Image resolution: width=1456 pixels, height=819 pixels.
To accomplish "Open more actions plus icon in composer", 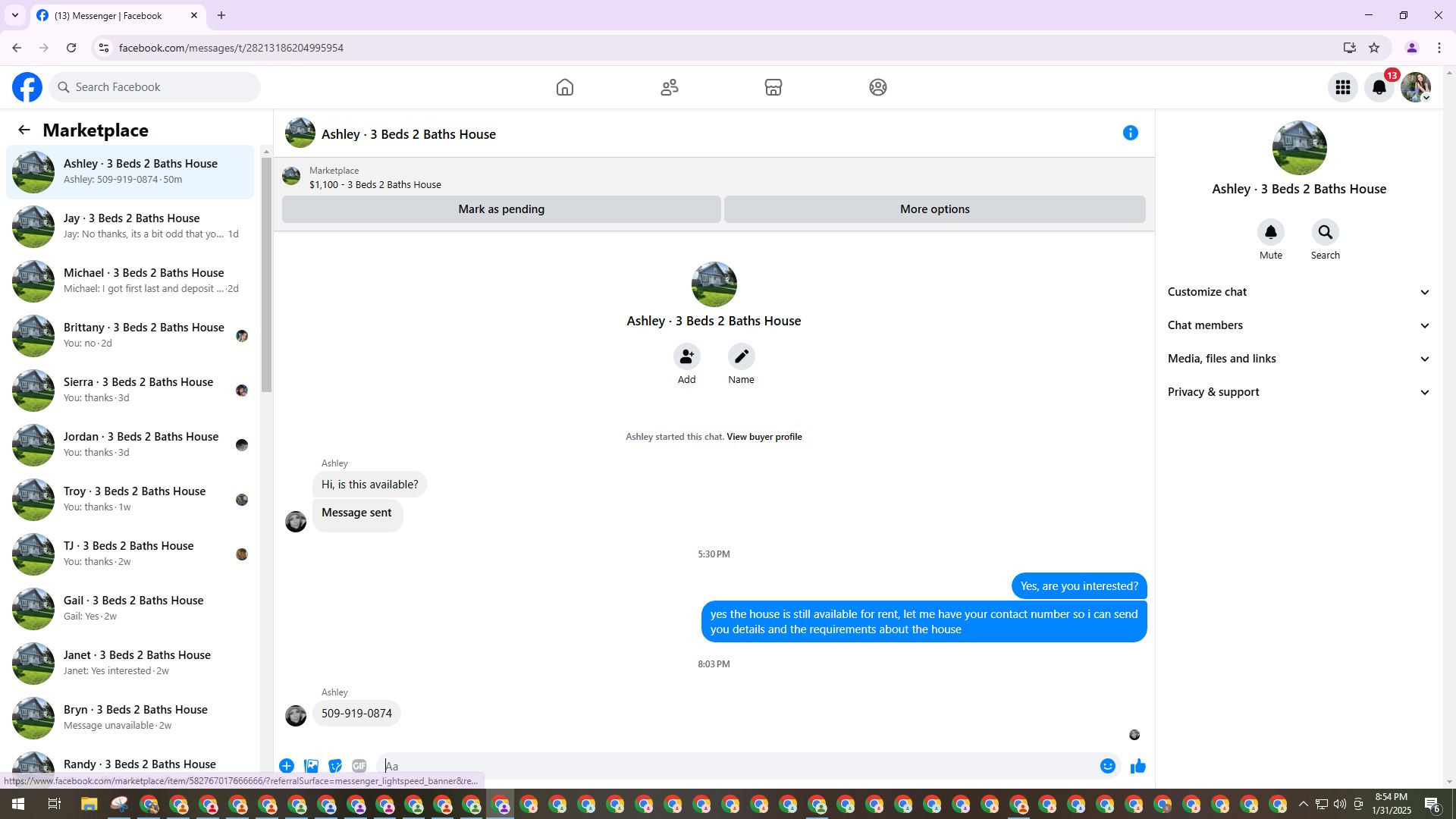I will (287, 766).
